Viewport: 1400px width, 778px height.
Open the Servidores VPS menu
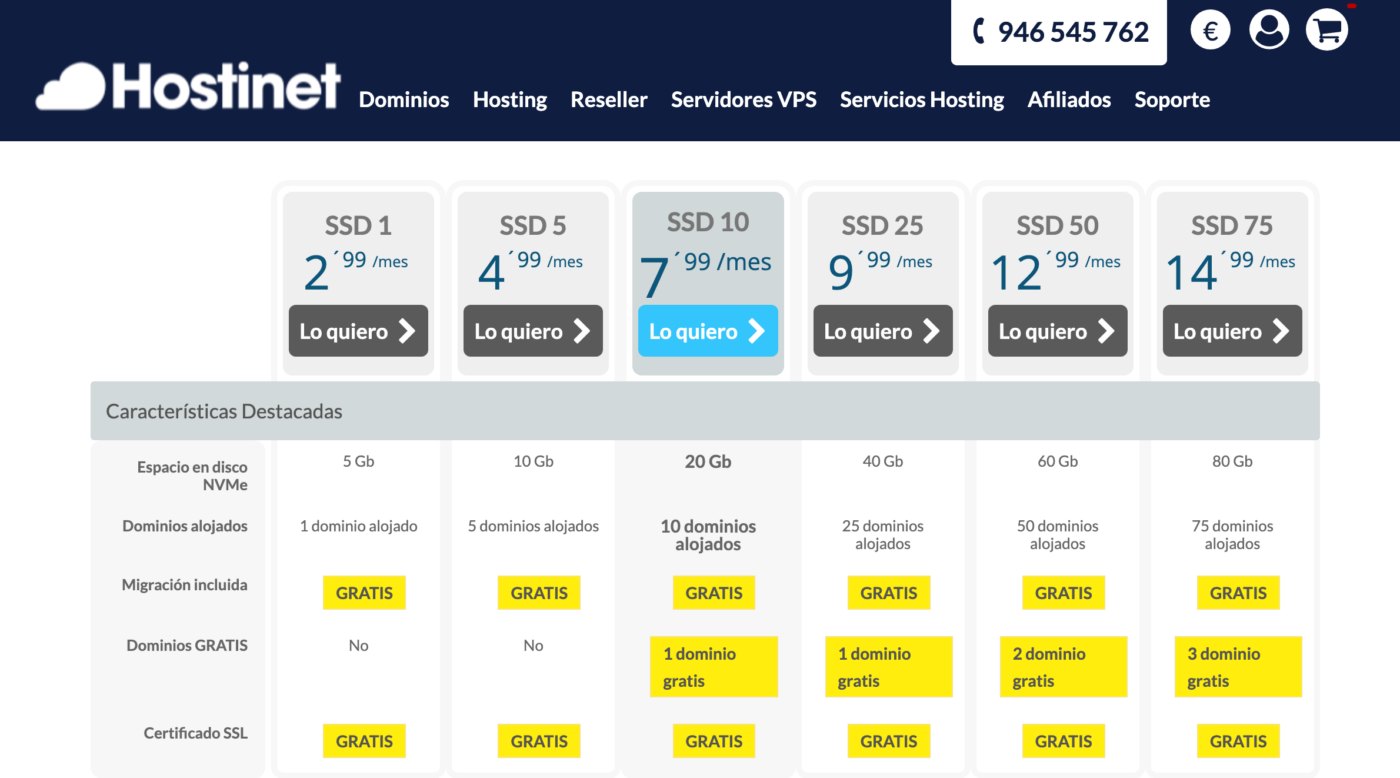click(x=744, y=100)
